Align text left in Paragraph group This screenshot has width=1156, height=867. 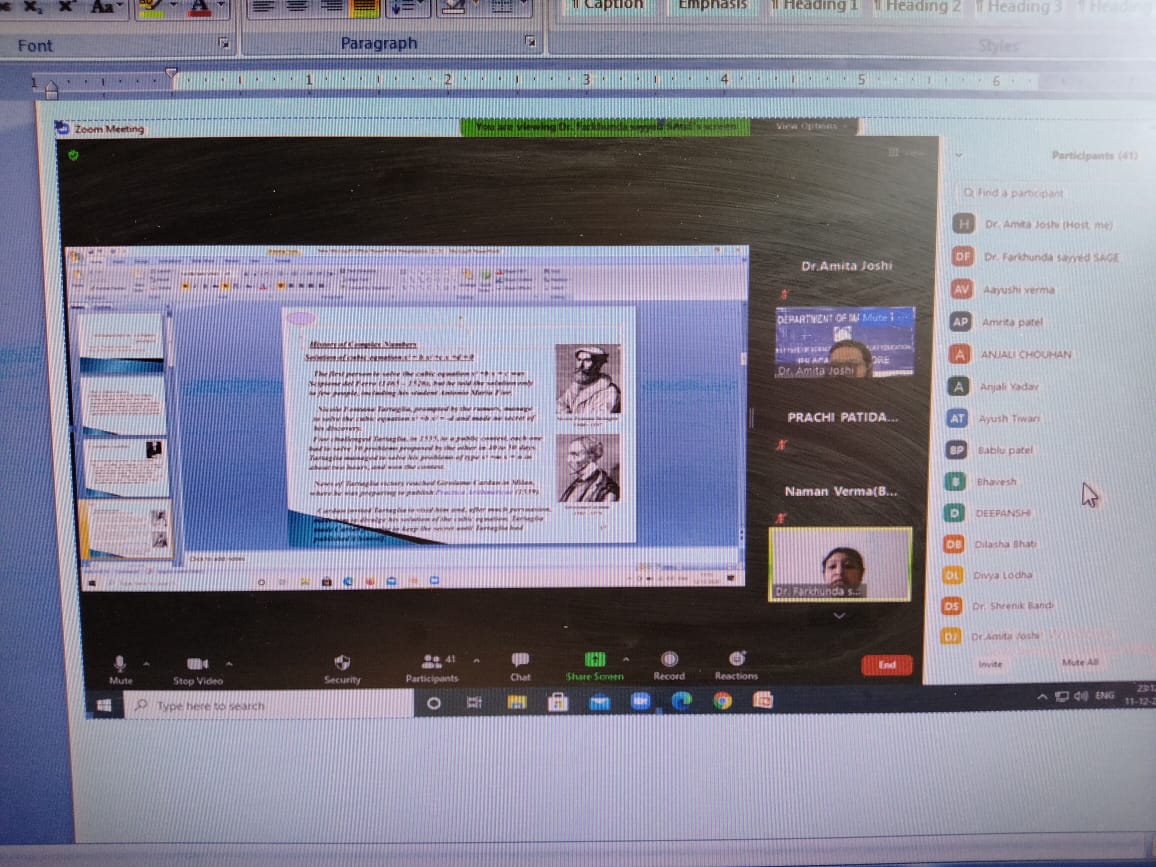263,7
